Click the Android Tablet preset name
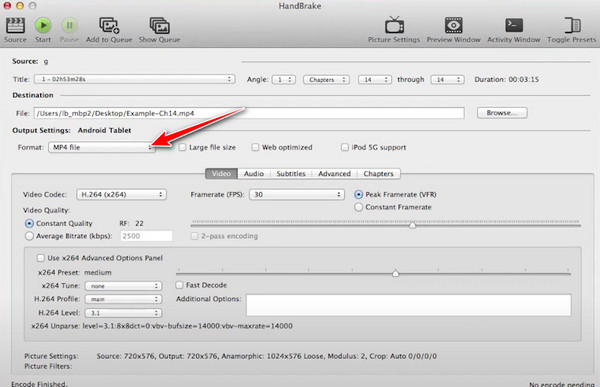 click(104, 131)
